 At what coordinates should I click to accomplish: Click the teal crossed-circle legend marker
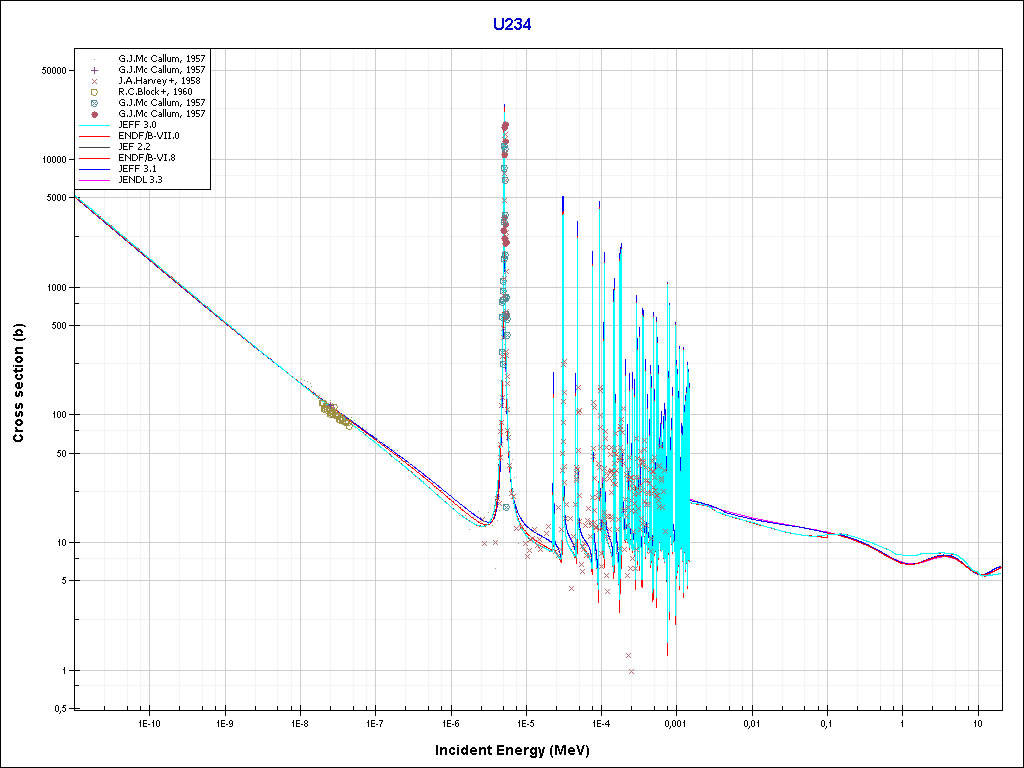pyautogui.click(x=94, y=103)
